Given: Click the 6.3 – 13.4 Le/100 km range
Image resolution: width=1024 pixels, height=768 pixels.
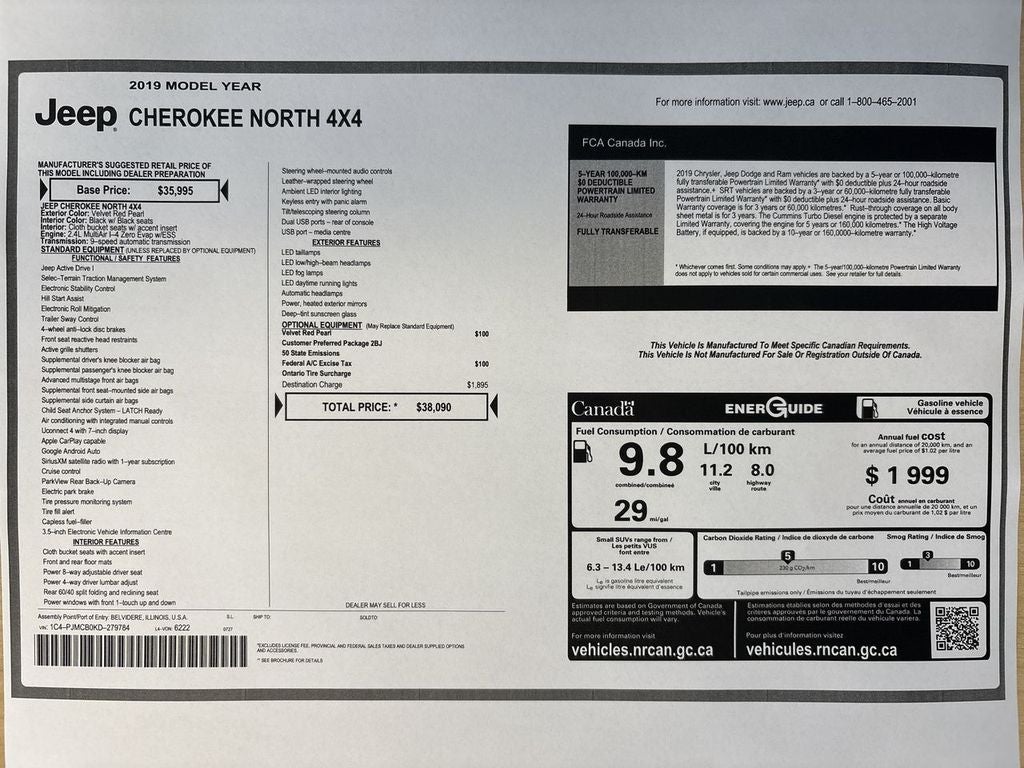Looking at the screenshot, I should 635,568.
